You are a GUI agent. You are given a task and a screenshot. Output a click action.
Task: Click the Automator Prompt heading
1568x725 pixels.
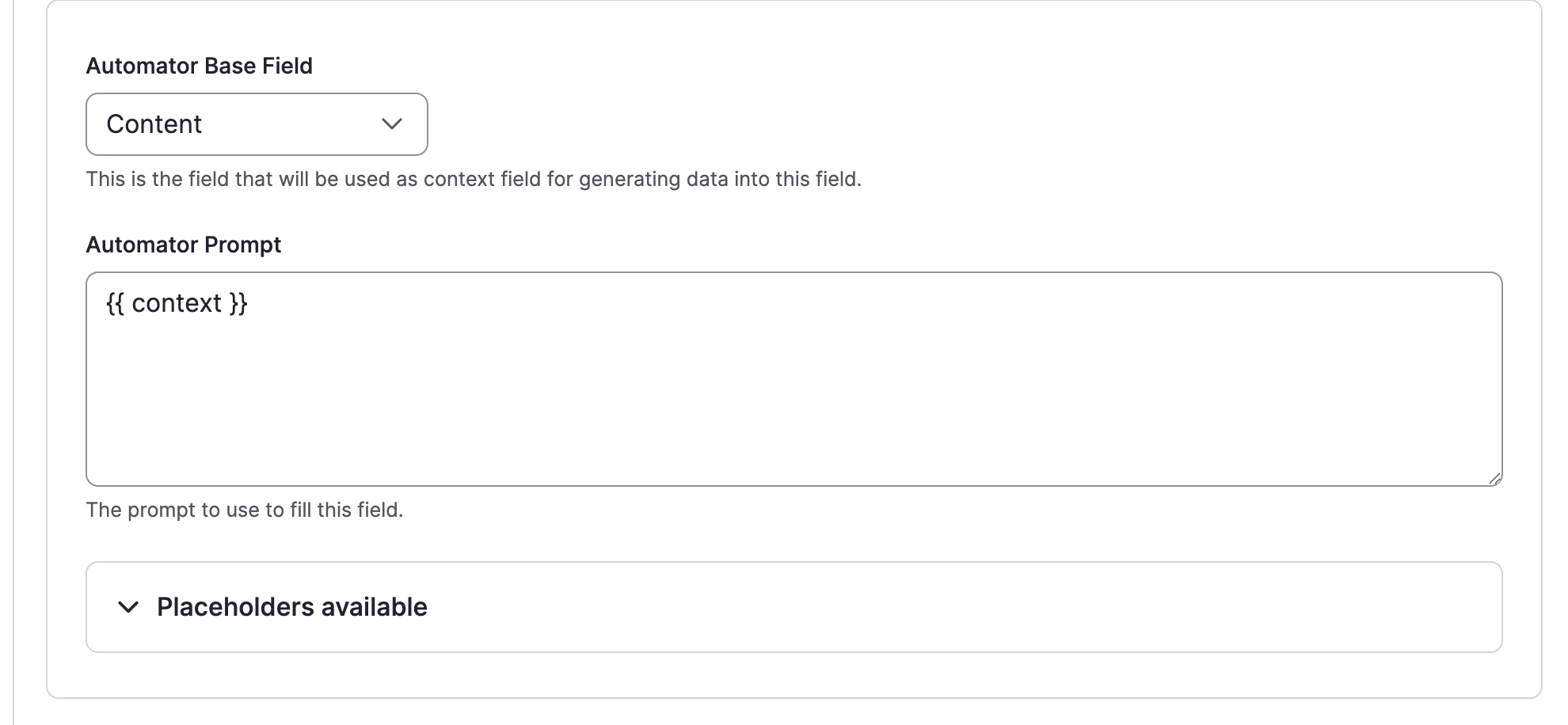click(184, 245)
